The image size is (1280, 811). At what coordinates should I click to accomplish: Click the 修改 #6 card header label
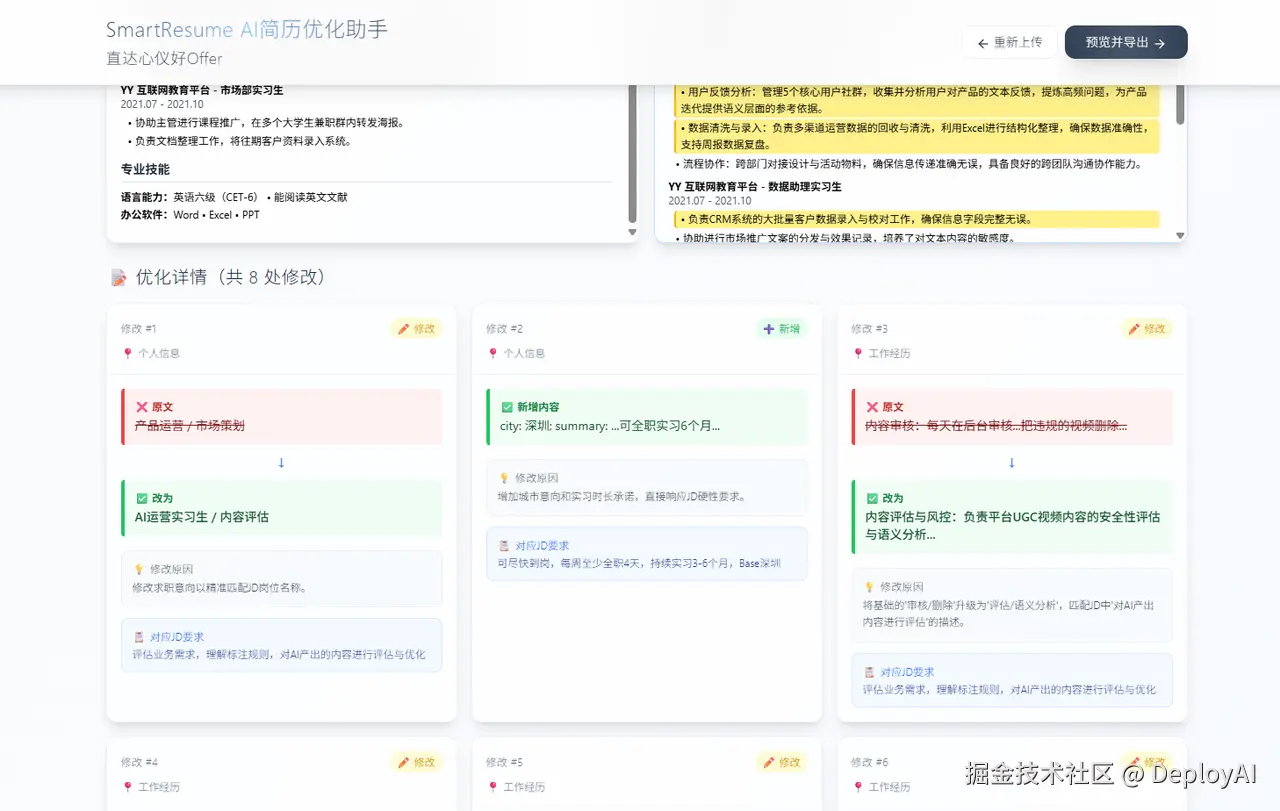(869, 762)
